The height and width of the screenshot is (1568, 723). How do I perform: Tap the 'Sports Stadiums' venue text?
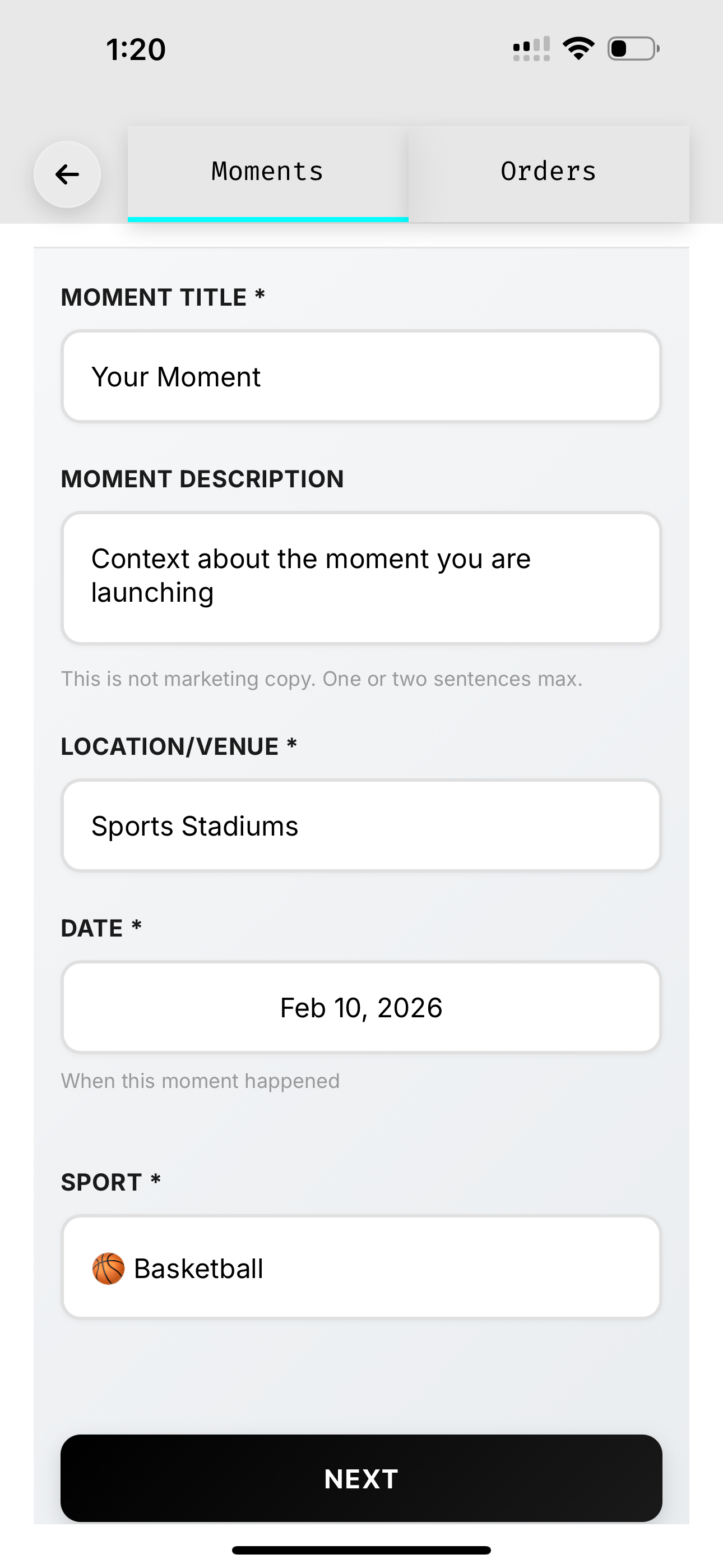194,825
